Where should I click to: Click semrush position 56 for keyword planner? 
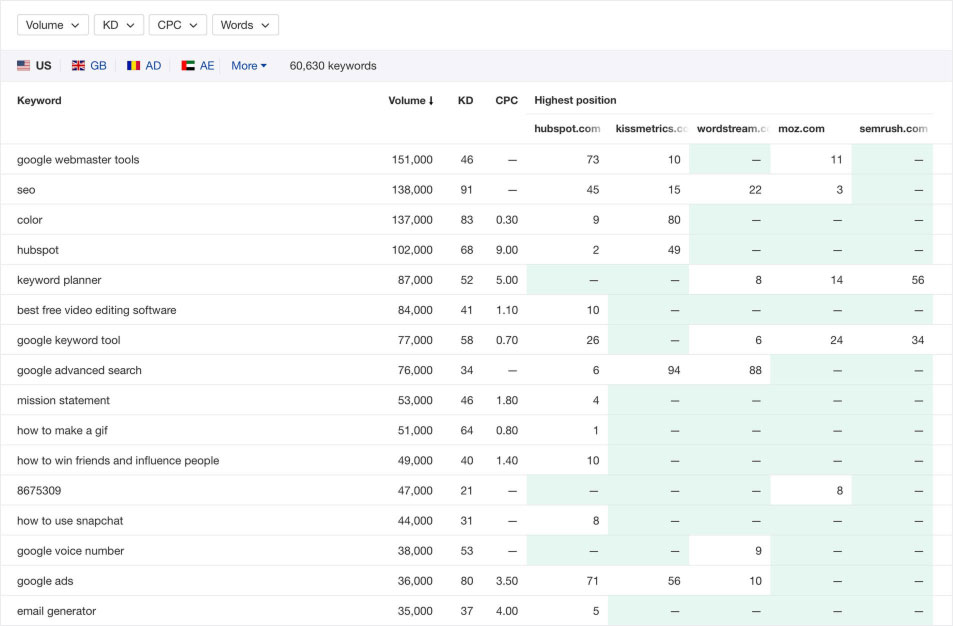click(918, 280)
